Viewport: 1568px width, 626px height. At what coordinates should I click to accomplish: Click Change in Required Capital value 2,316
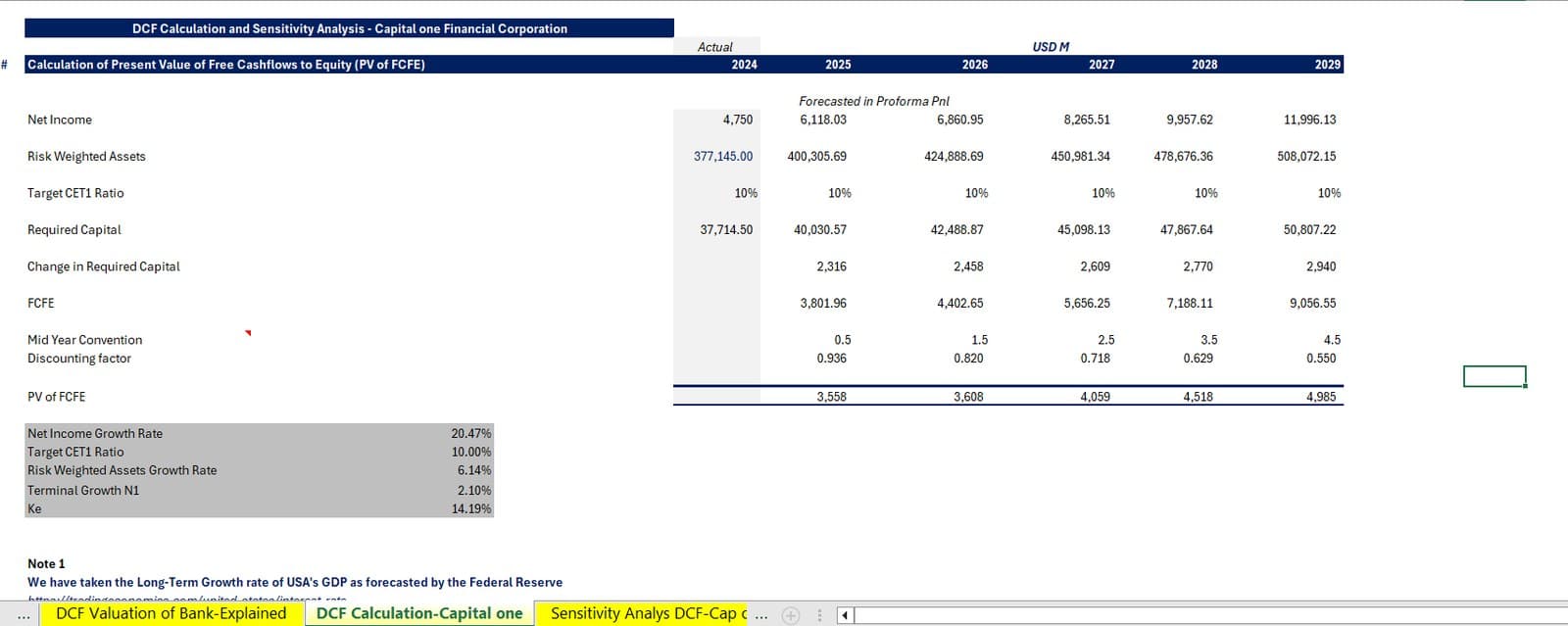[831, 266]
